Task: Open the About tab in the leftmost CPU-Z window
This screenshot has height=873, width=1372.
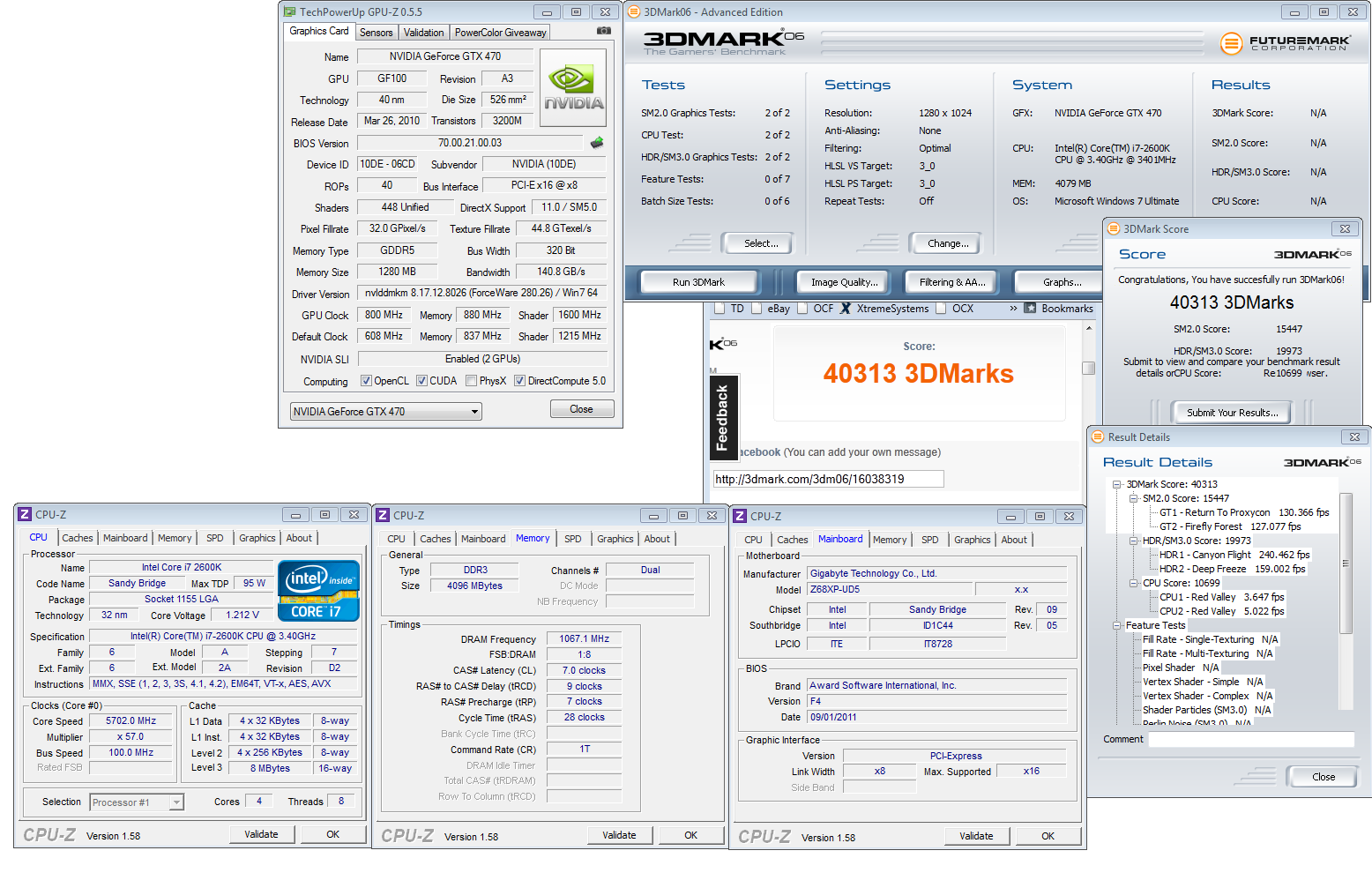Action: 299,538
